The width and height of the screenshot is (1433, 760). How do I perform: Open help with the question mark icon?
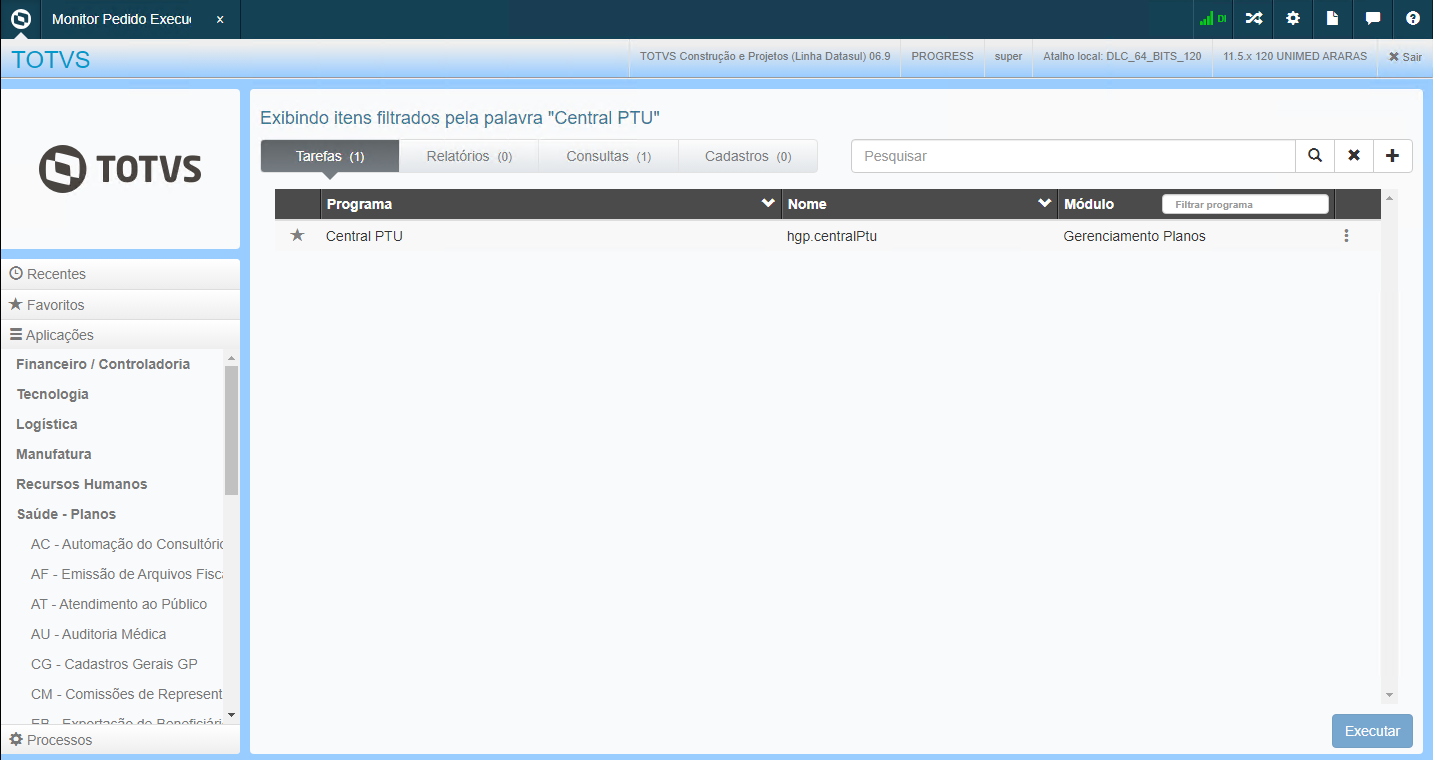[1413, 18]
